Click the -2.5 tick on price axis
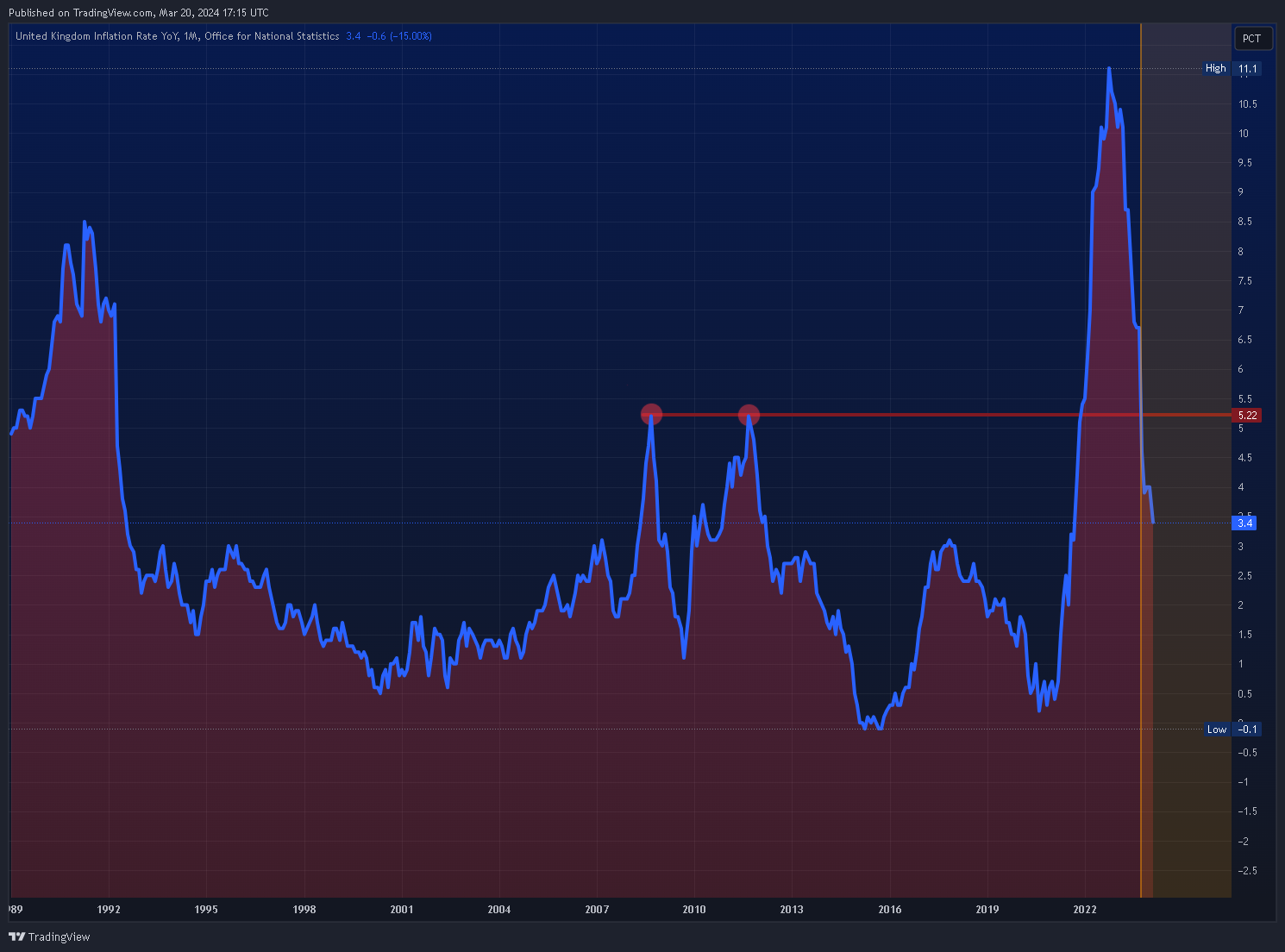The width and height of the screenshot is (1285, 952). (1247, 871)
